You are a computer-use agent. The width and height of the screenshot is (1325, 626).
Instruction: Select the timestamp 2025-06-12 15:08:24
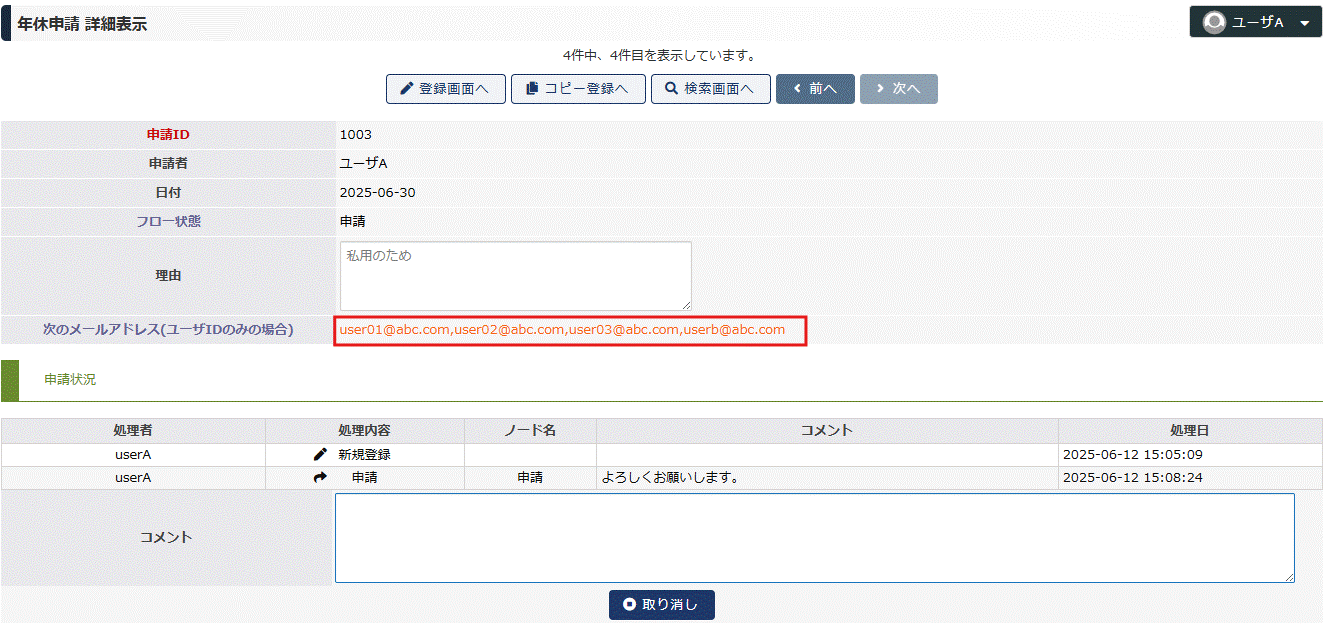pyautogui.click(x=1133, y=478)
